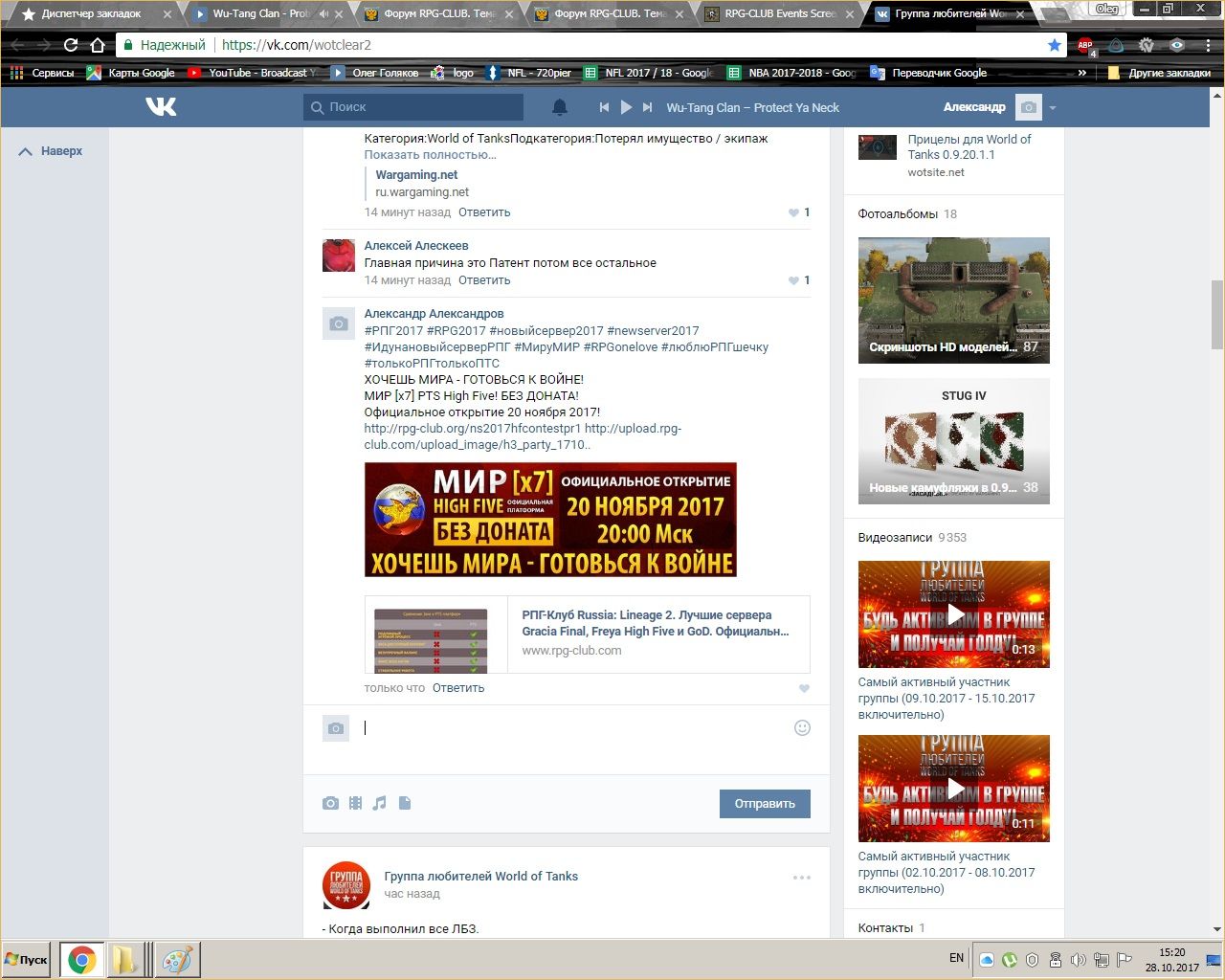The image size is (1225, 980).
Task: Attach a document to the comment
Action: pyautogui.click(x=405, y=803)
